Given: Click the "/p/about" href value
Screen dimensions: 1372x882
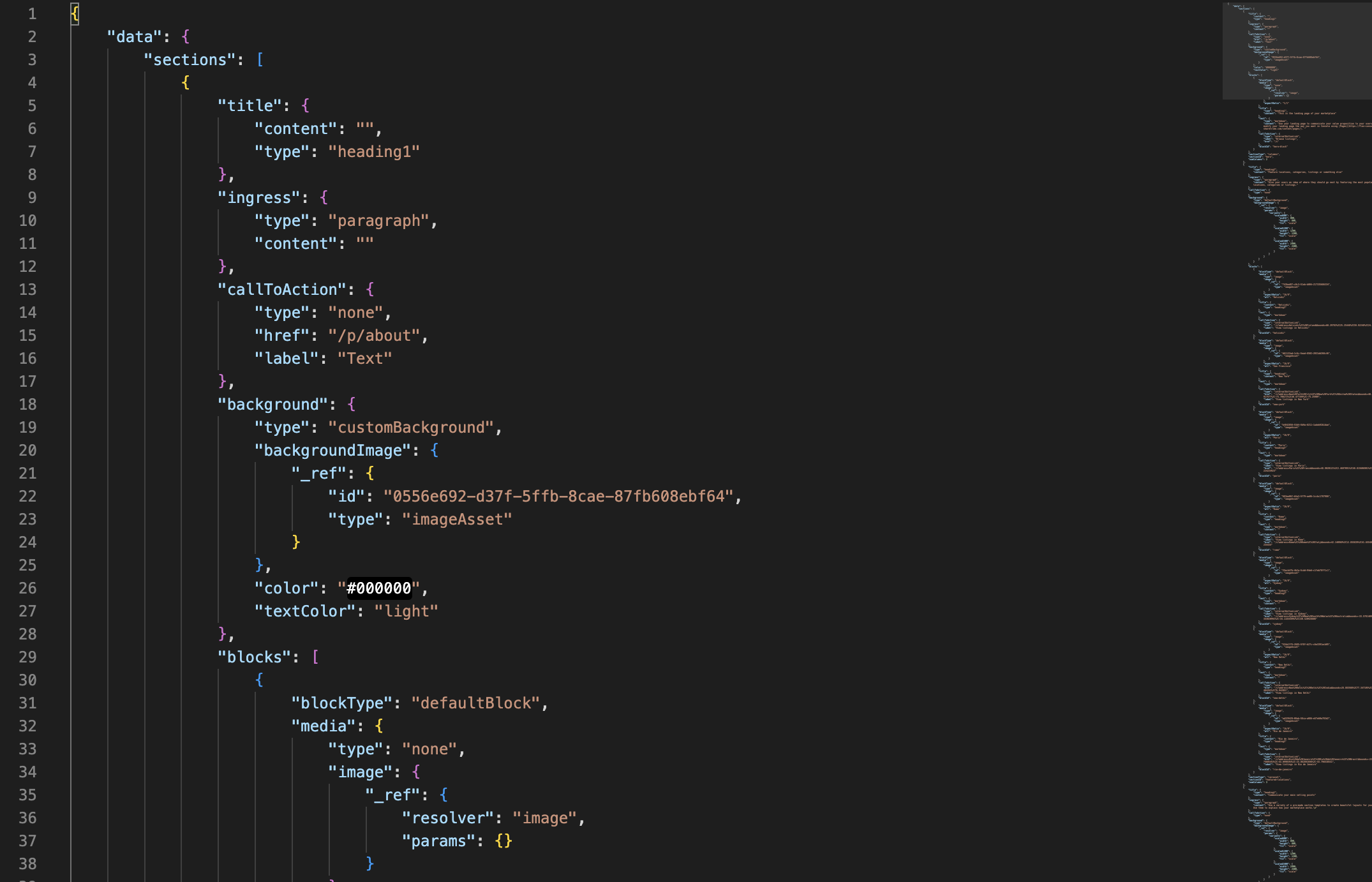Looking at the screenshot, I should (x=377, y=335).
